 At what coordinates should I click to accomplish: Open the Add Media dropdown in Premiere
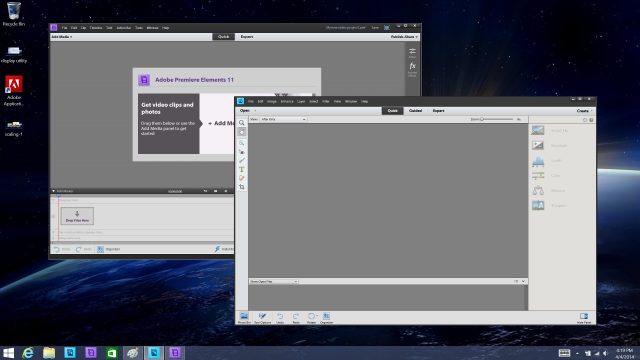tap(61, 37)
